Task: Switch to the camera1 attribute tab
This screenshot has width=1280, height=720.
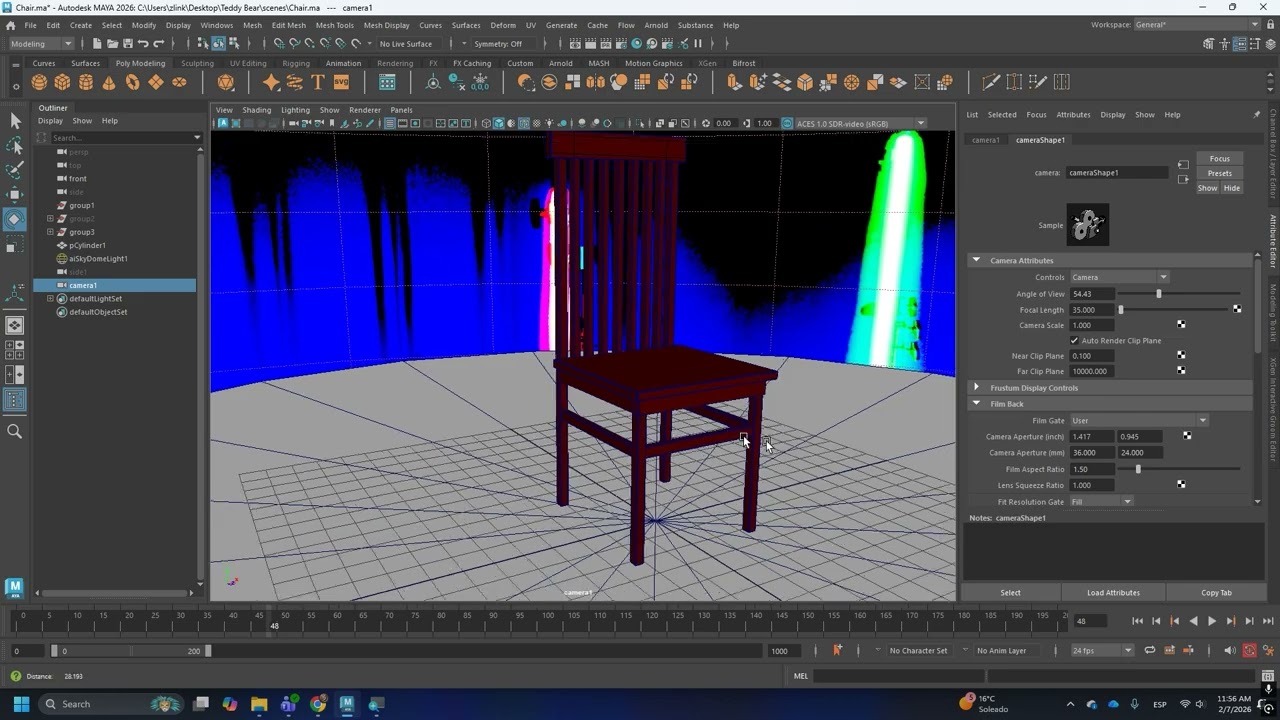Action: (x=986, y=140)
